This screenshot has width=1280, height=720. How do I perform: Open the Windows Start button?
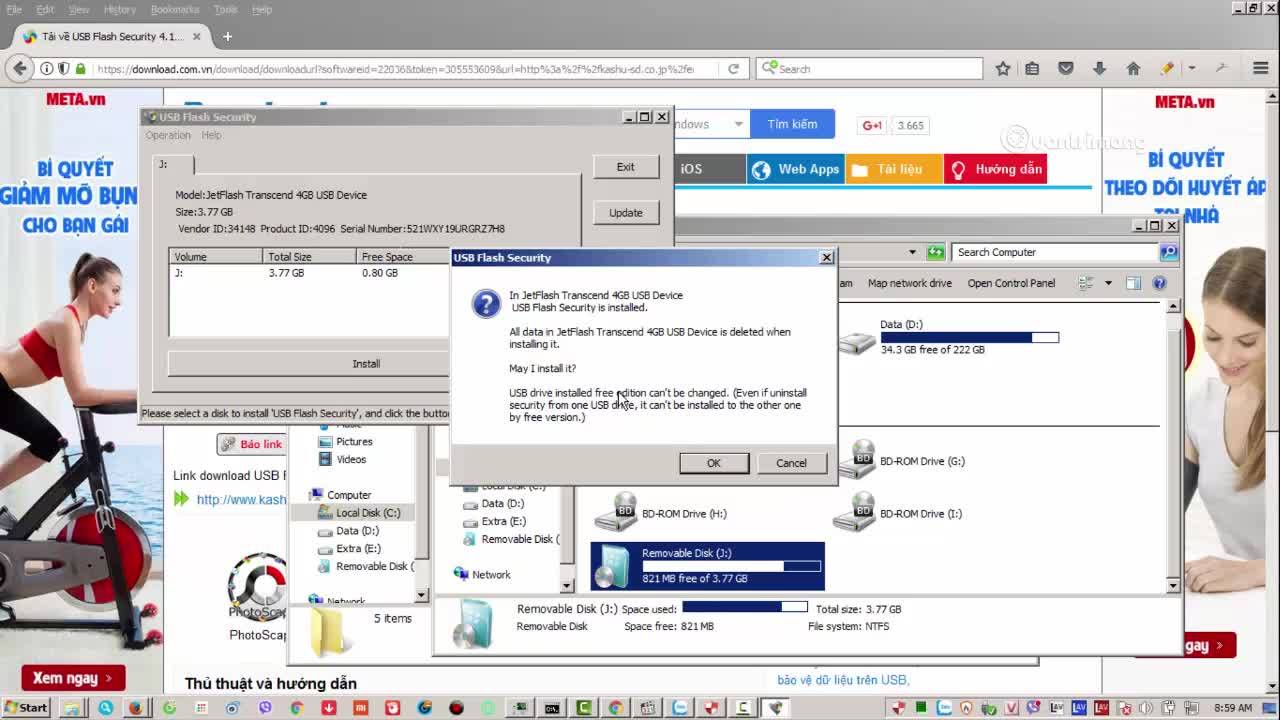click(25, 708)
